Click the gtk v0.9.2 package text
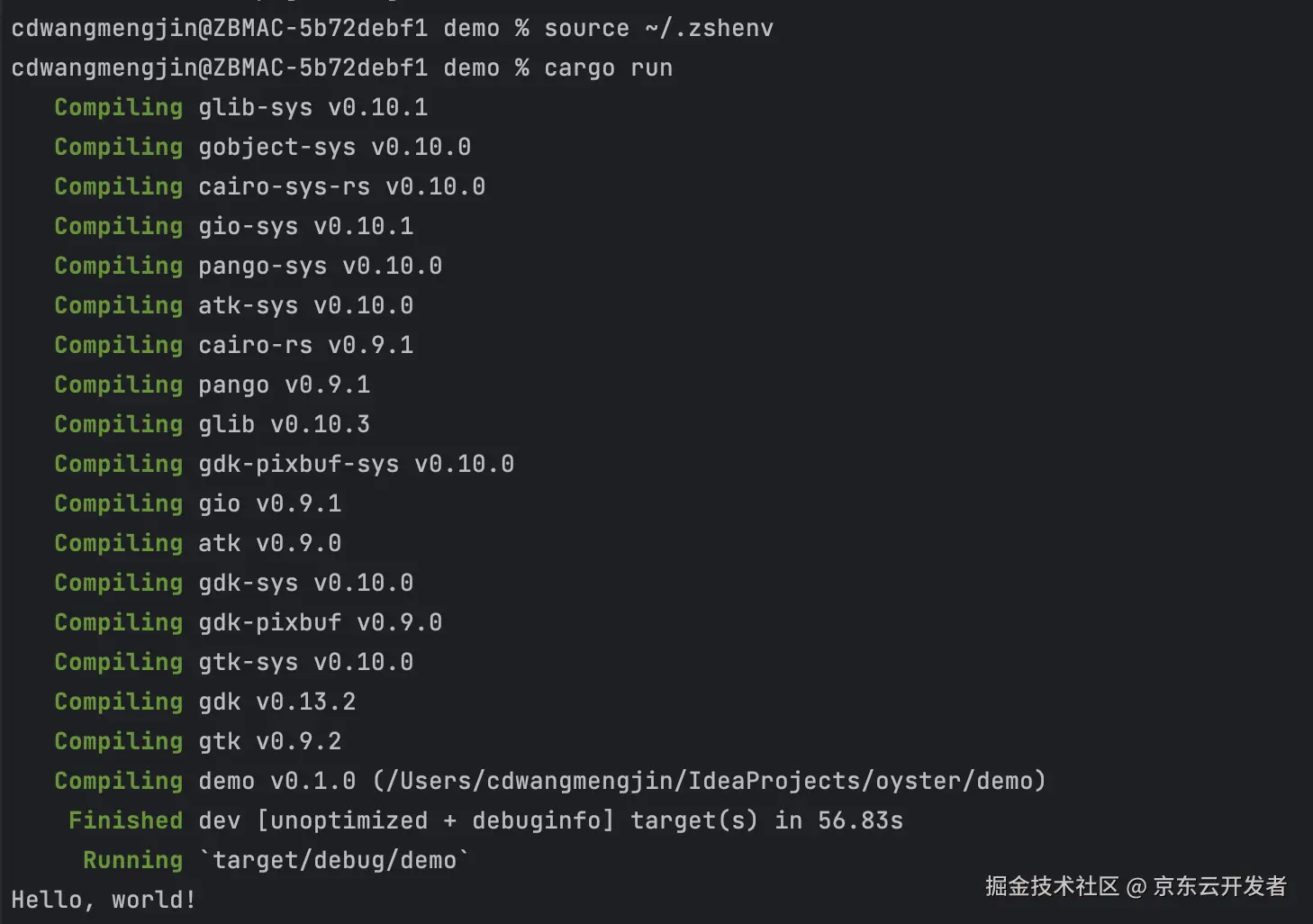Image resolution: width=1313 pixels, height=924 pixels. (269, 741)
